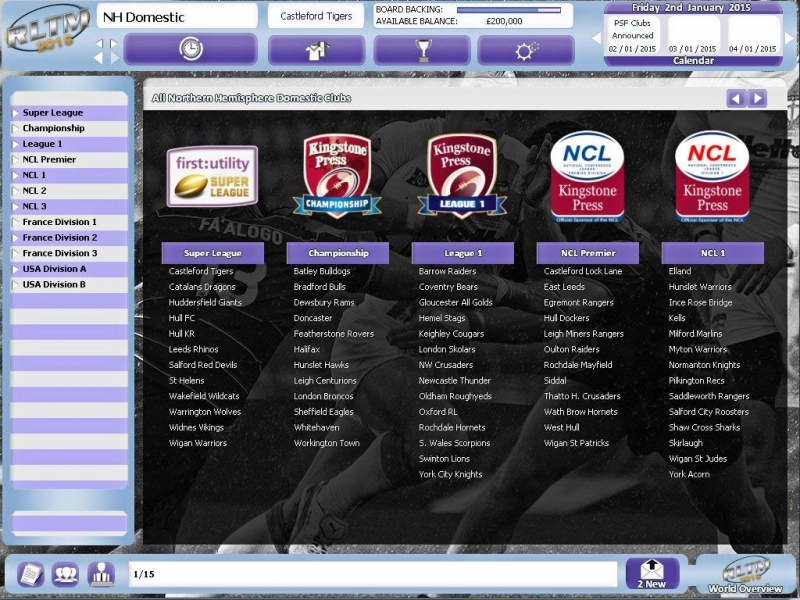
Task: Open Wigan Warriors club
Action: coord(197,443)
